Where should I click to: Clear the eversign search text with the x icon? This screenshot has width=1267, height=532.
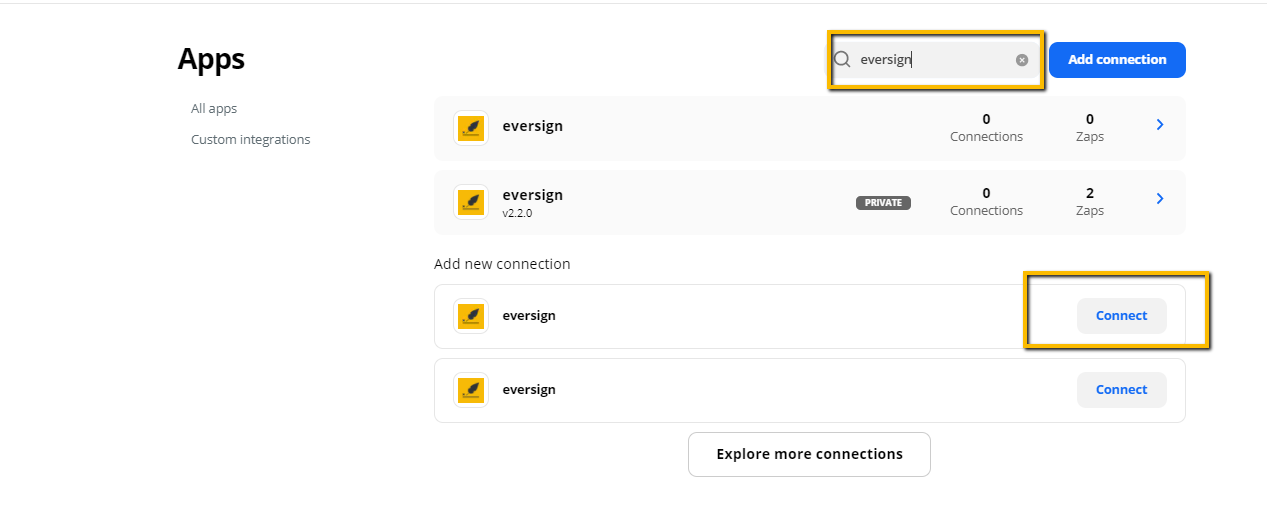coord(1022,60)
